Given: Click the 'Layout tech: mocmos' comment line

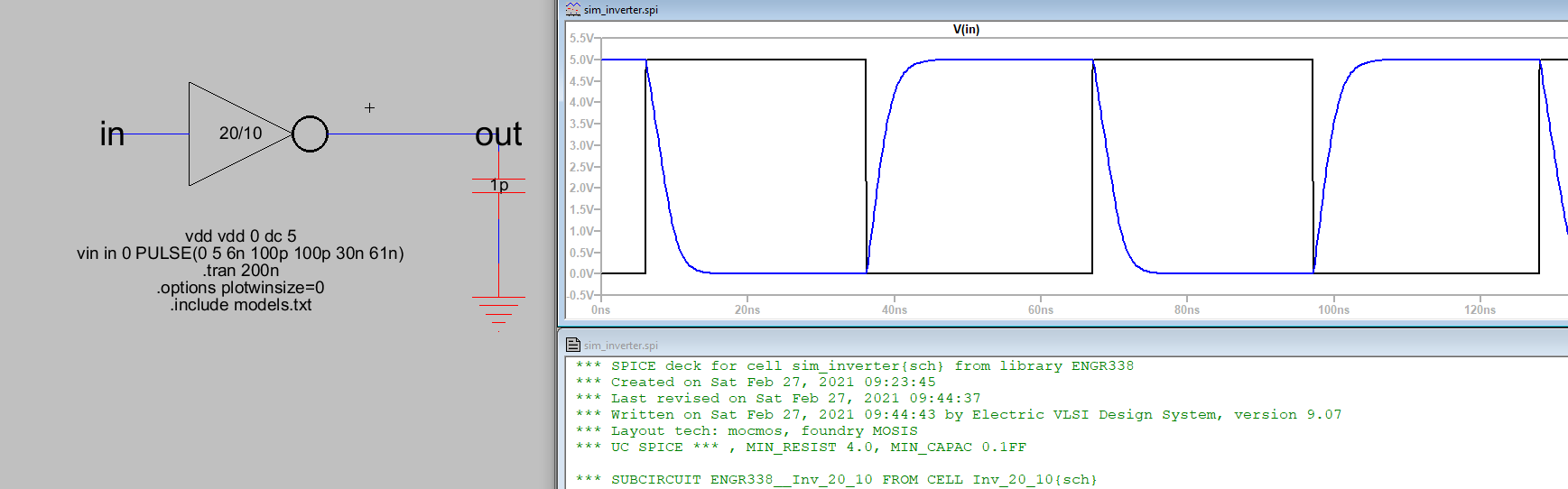Looking at the screenshot, I should 747,431.
